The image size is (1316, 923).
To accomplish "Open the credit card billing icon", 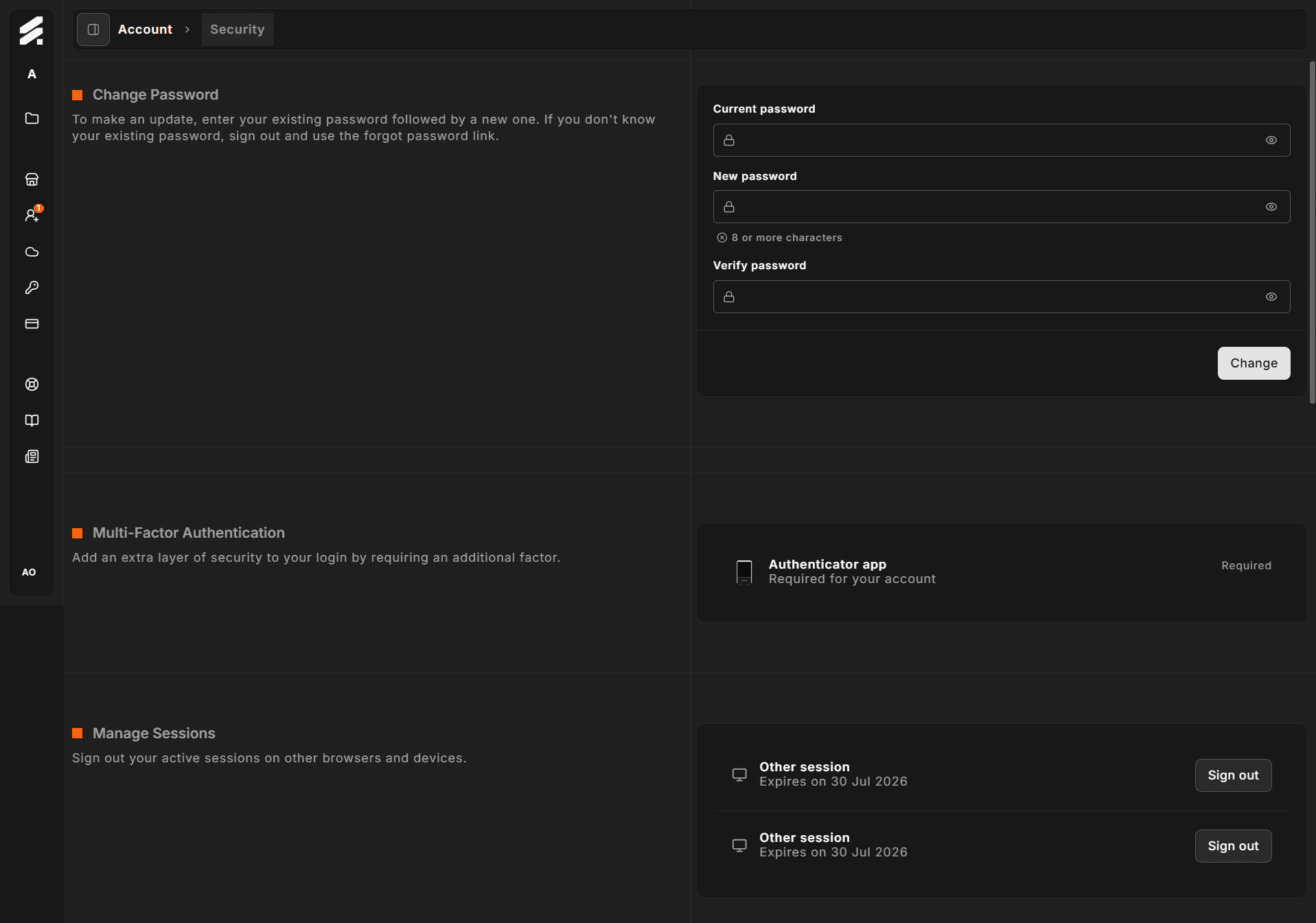I will pyautogui.click(x=32, y=323).
